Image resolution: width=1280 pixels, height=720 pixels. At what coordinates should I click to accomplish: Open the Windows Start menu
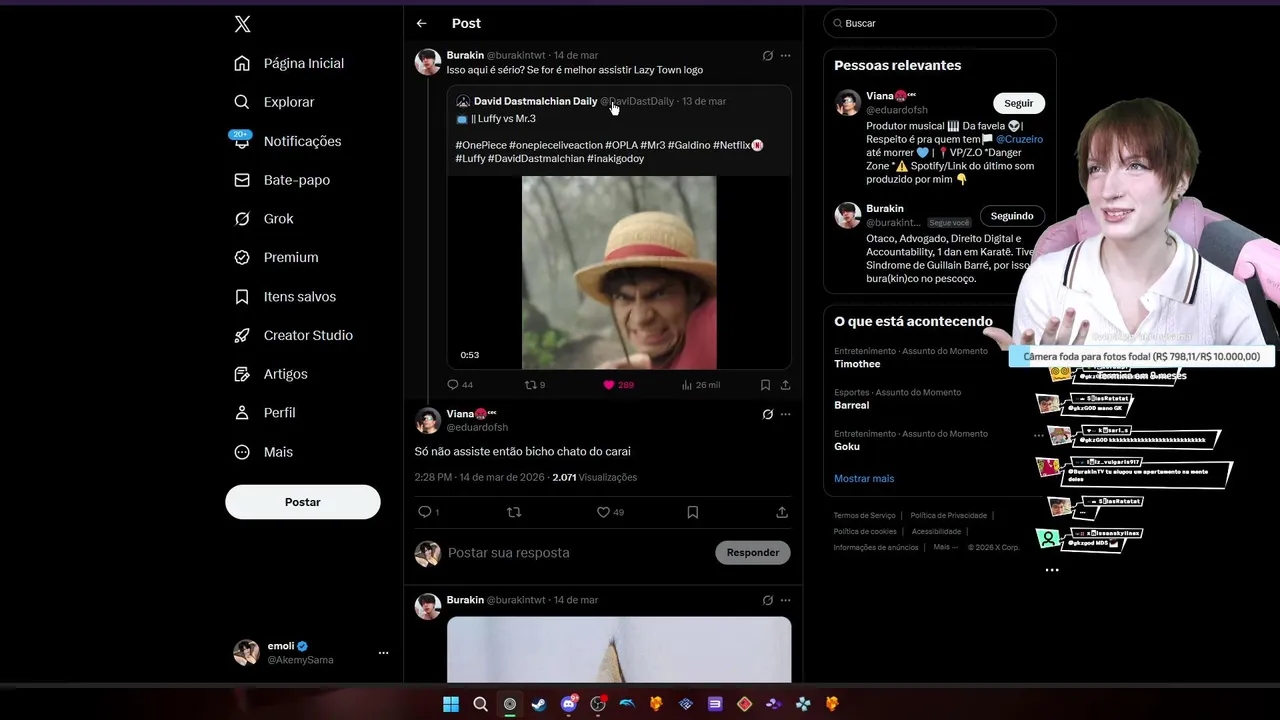(451, 704)
